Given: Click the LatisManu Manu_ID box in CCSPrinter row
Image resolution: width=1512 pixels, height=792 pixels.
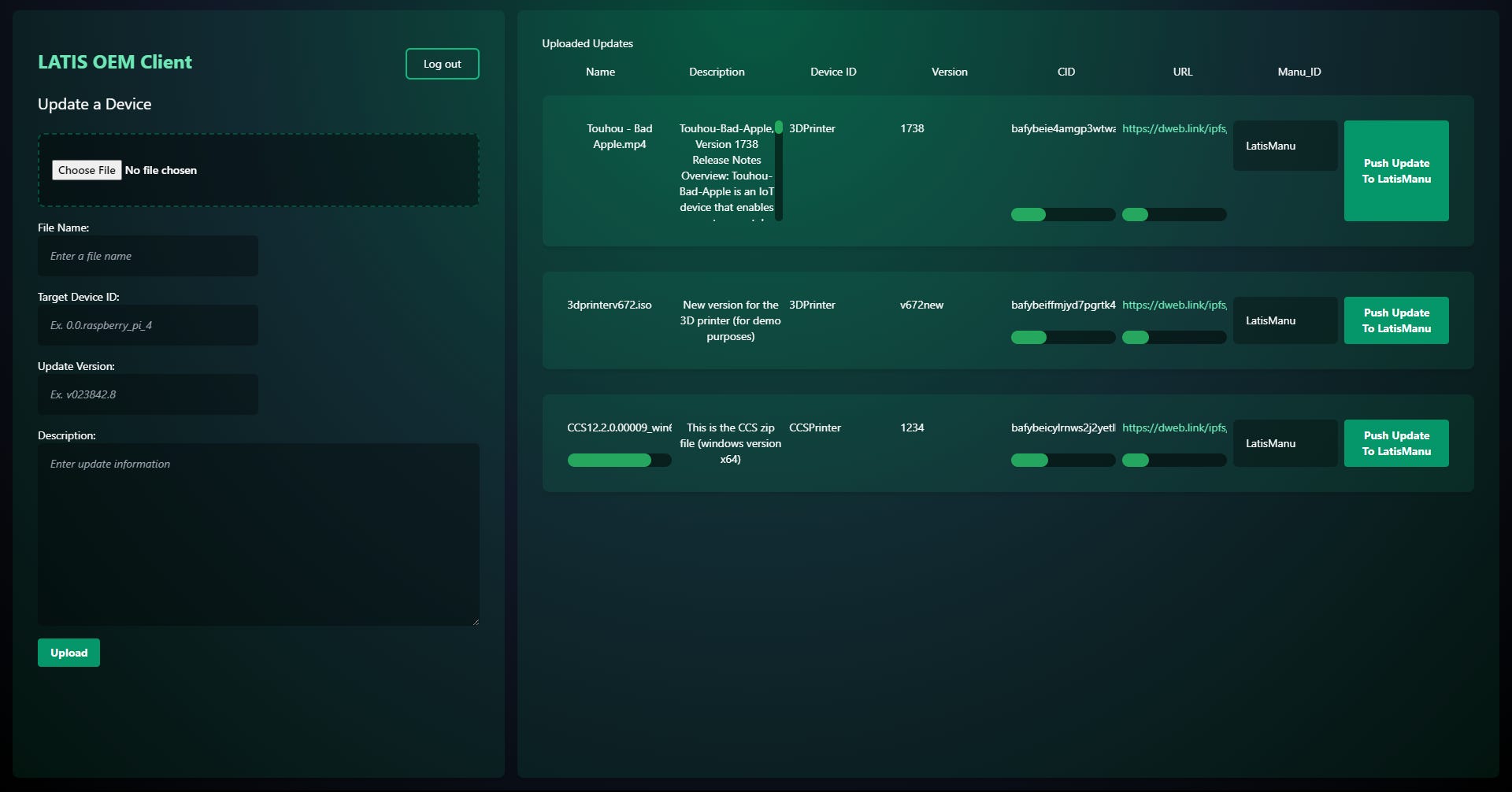Looking at the screenshot, I should [1284, 443].
